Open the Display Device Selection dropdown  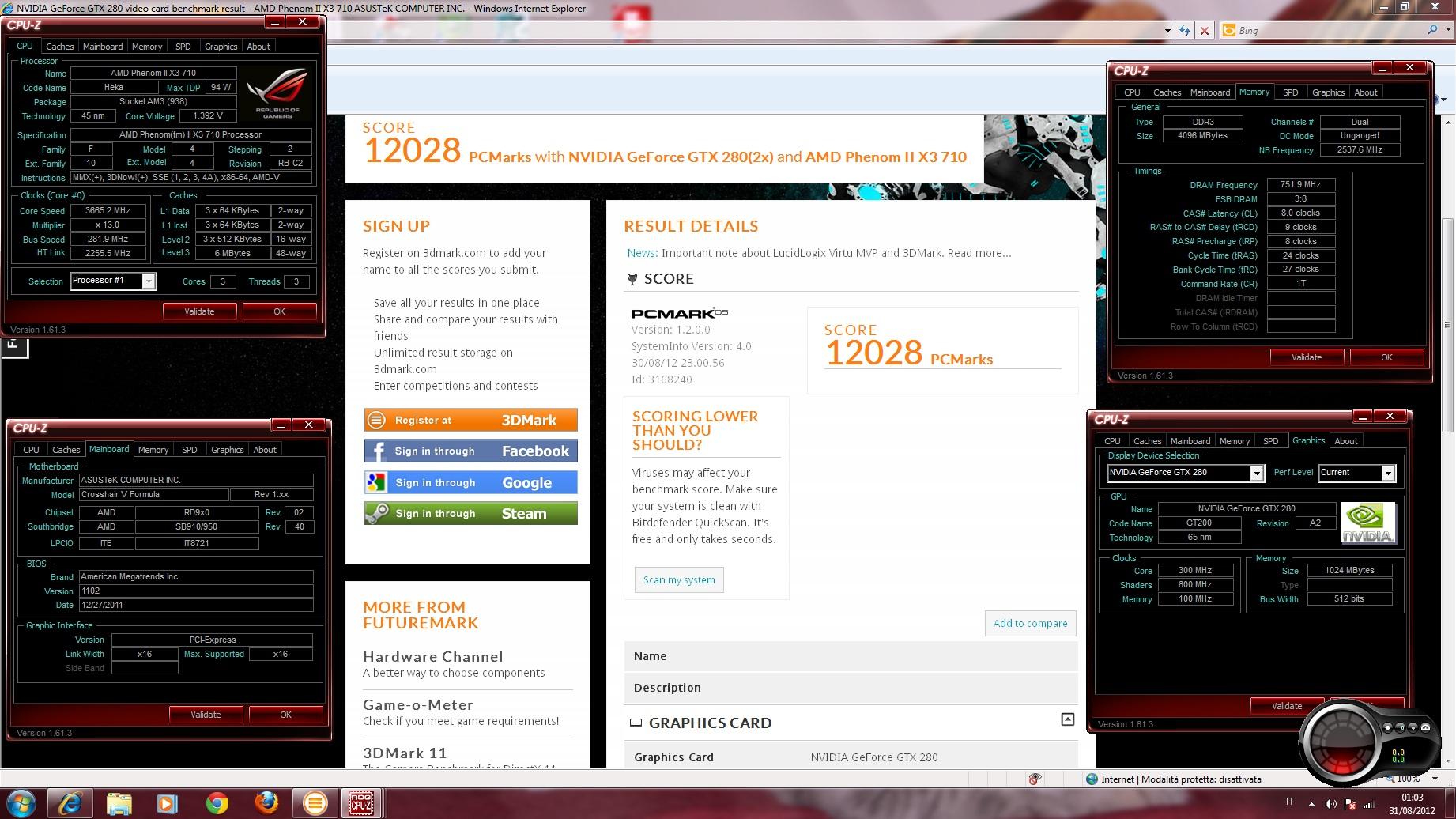tap(1256, 473)
